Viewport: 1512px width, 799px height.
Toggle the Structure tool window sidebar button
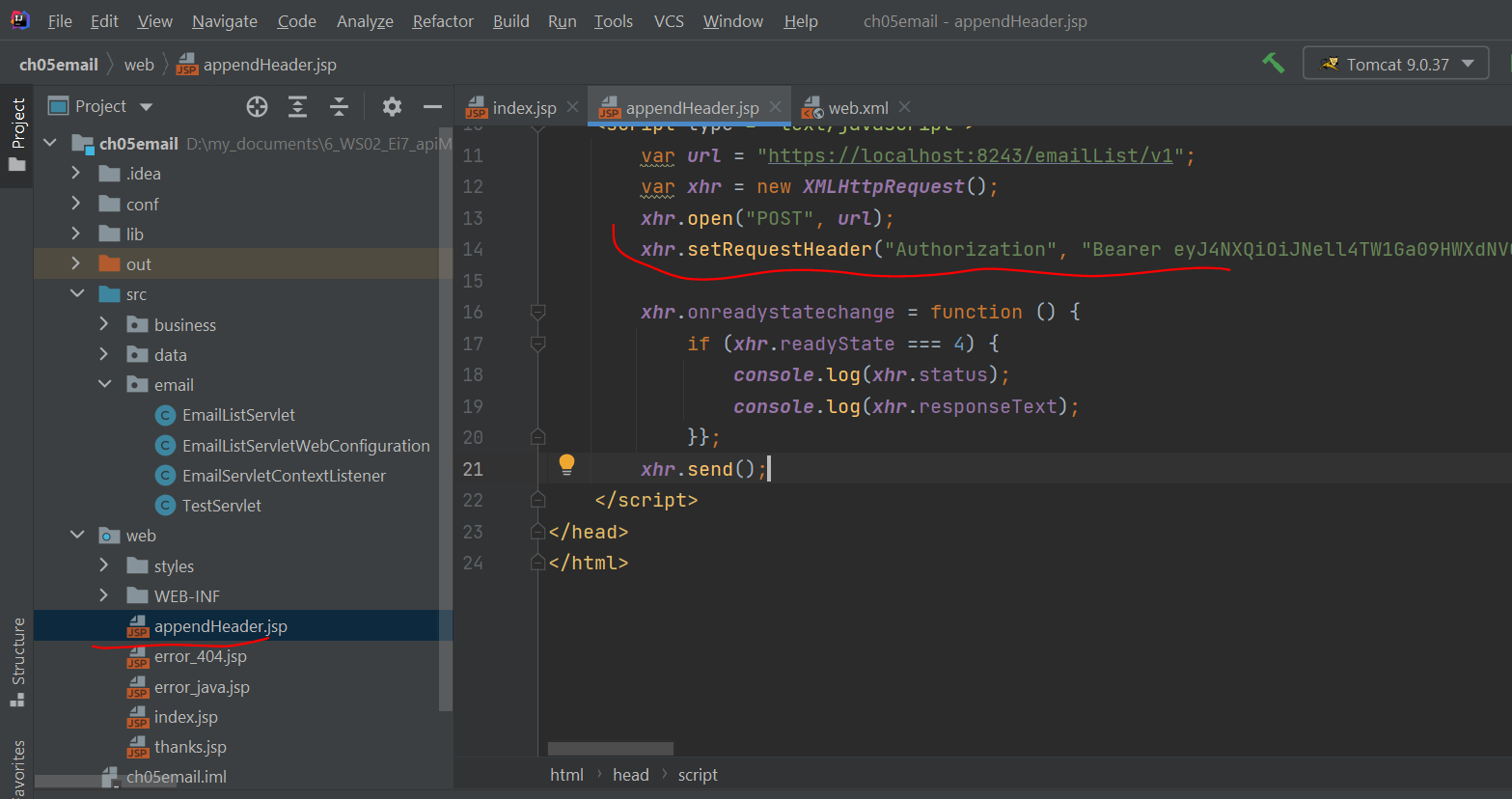click(16, 663)
